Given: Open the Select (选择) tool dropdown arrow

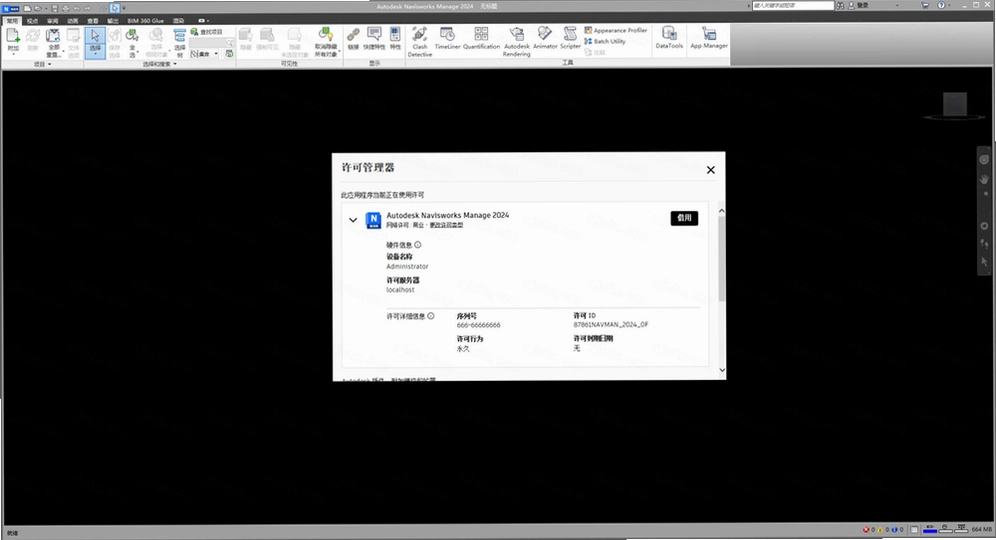Looking at the screenshot, I should [x=95, y=55].
